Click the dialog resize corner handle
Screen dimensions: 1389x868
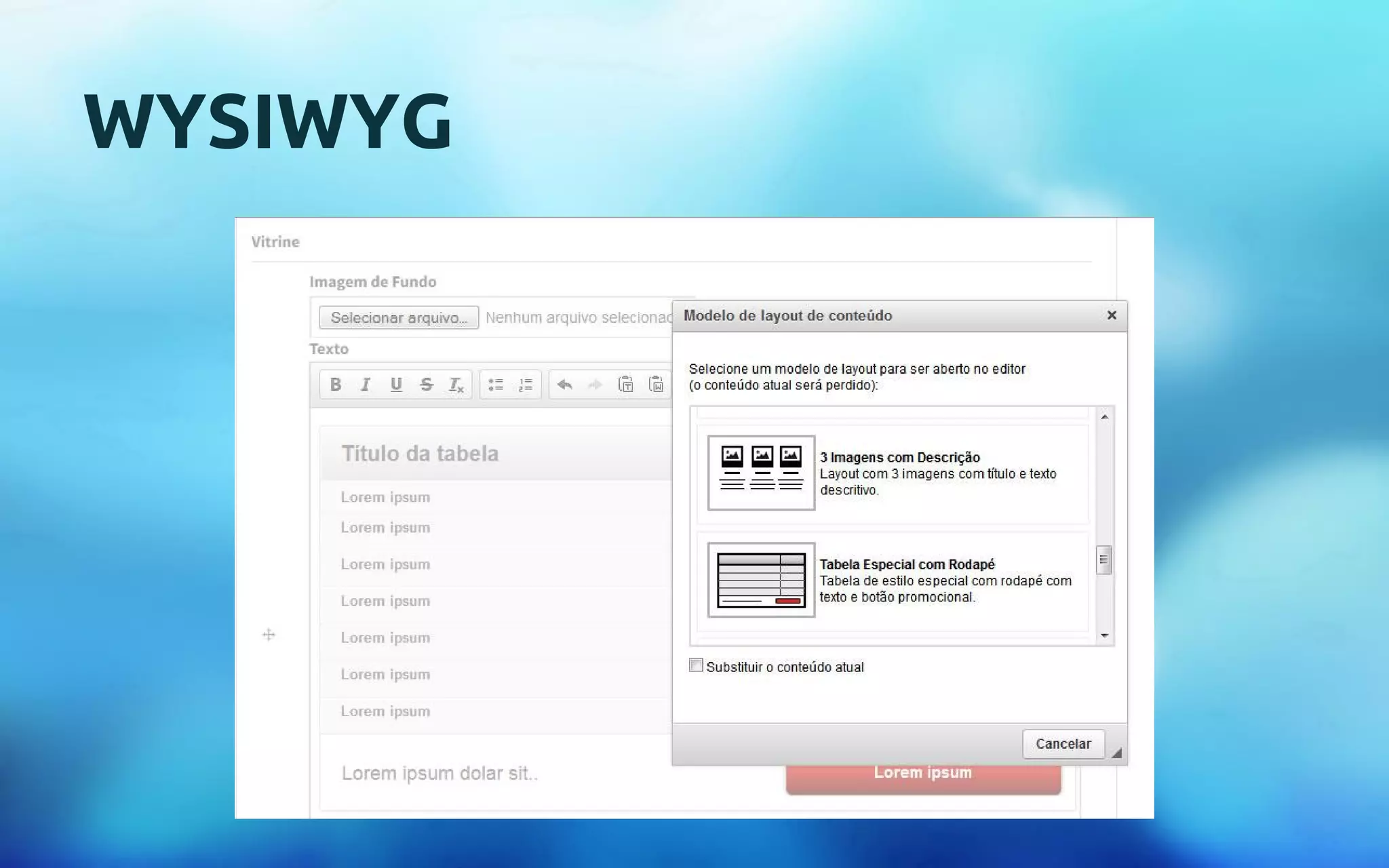pos(1116,753)
